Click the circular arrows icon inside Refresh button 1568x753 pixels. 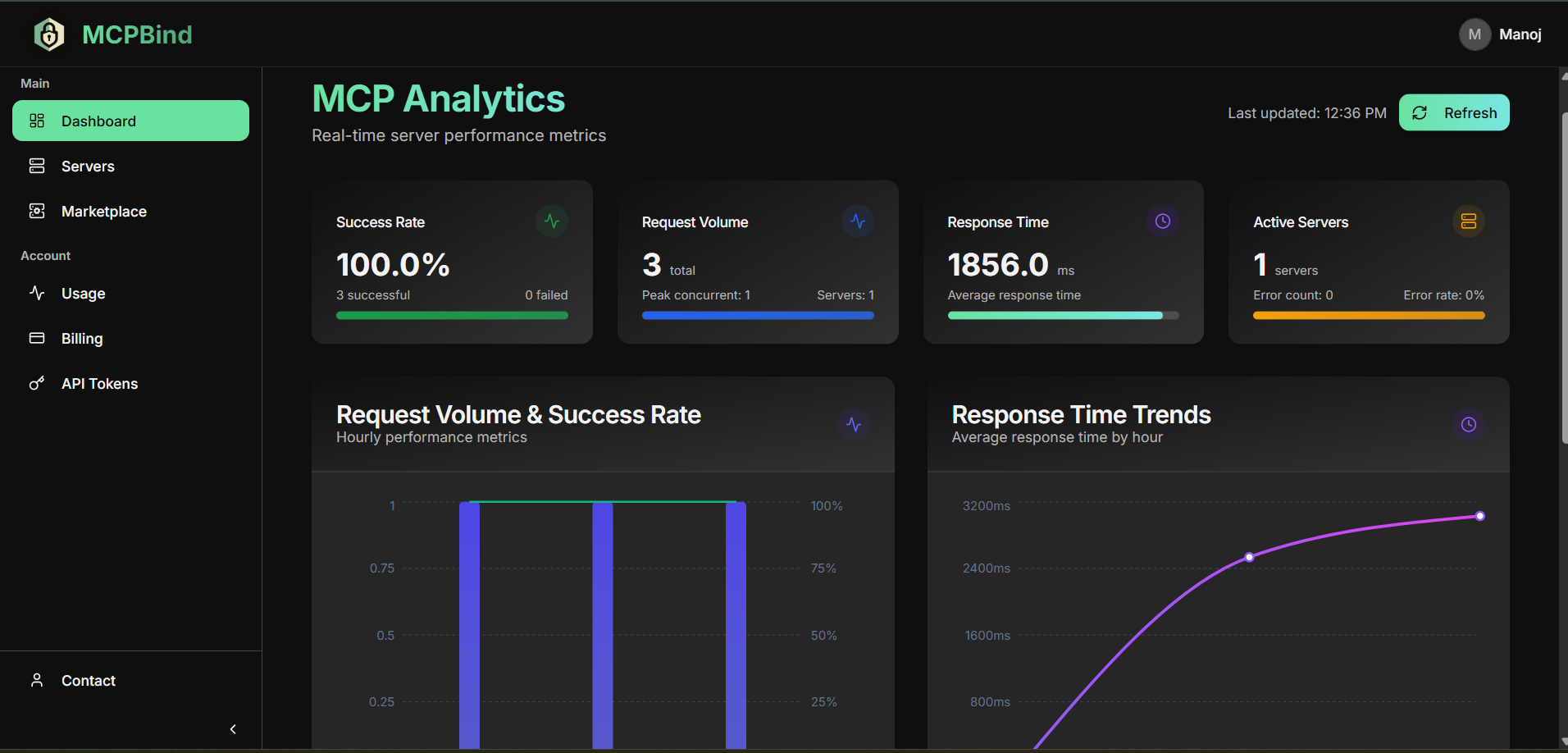[1420, 113]
